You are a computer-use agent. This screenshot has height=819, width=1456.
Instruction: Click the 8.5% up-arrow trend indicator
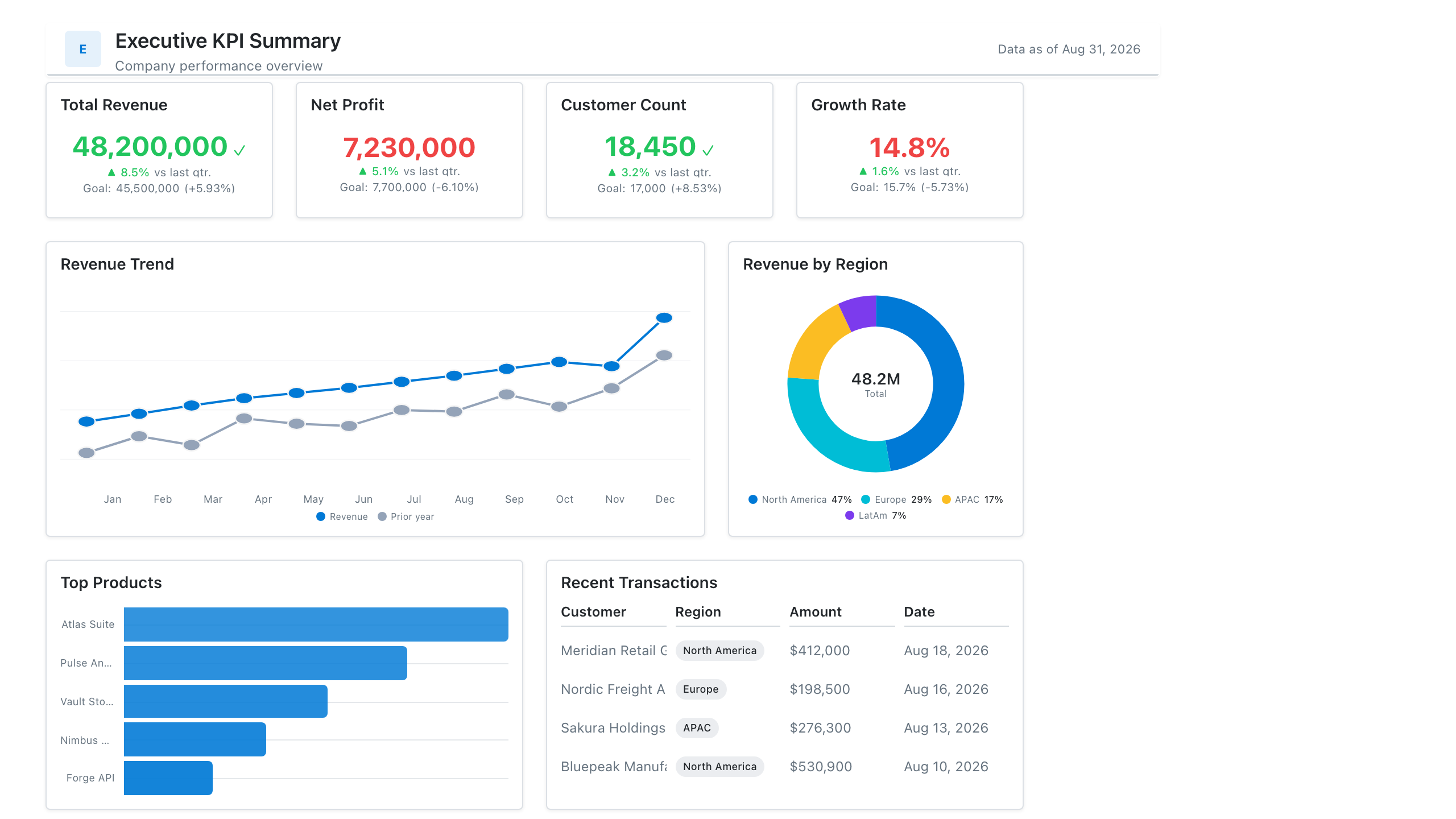(x=111, y=172)
